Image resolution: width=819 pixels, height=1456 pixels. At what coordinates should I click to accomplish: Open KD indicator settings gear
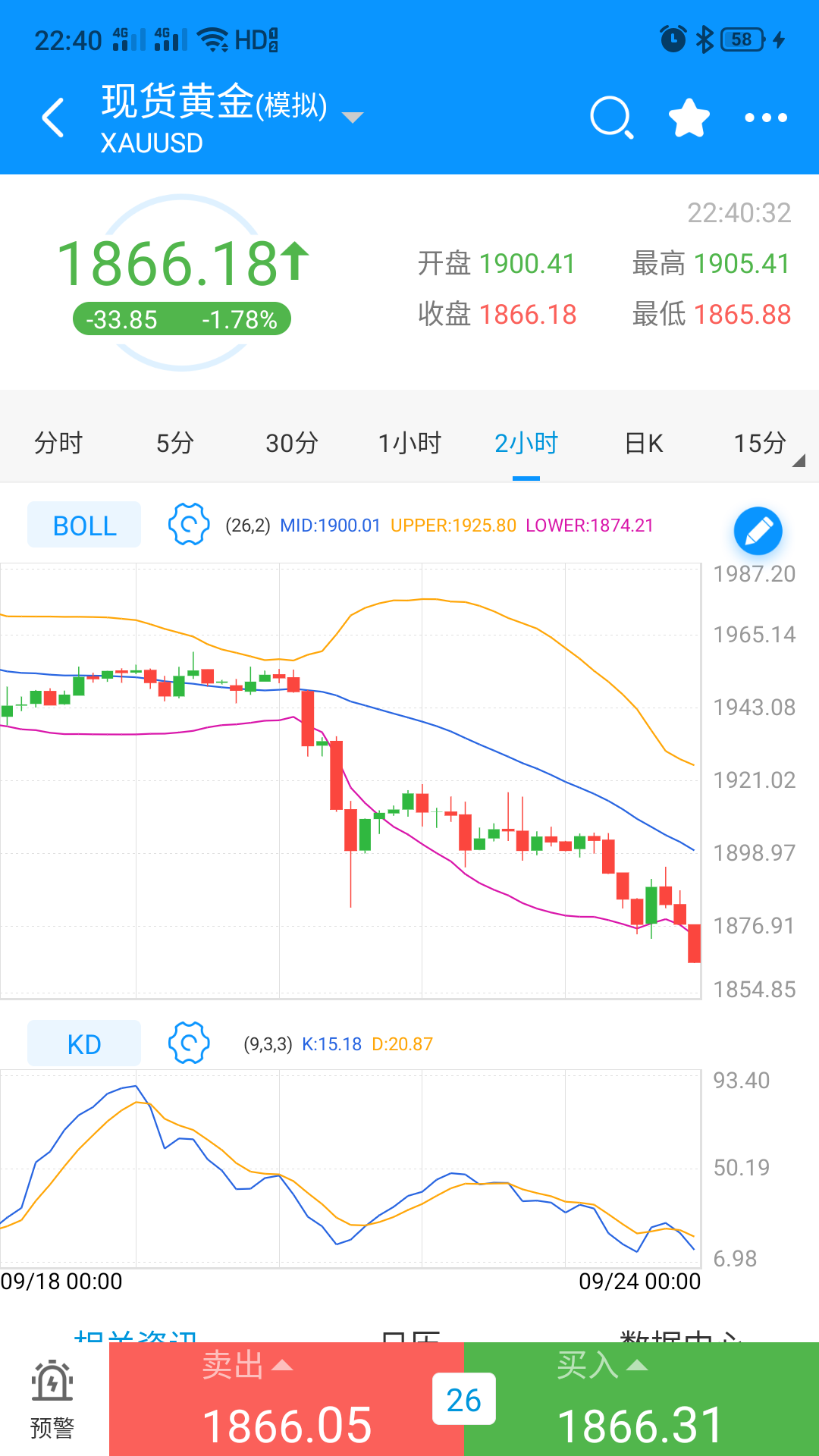click(189, 1043)
